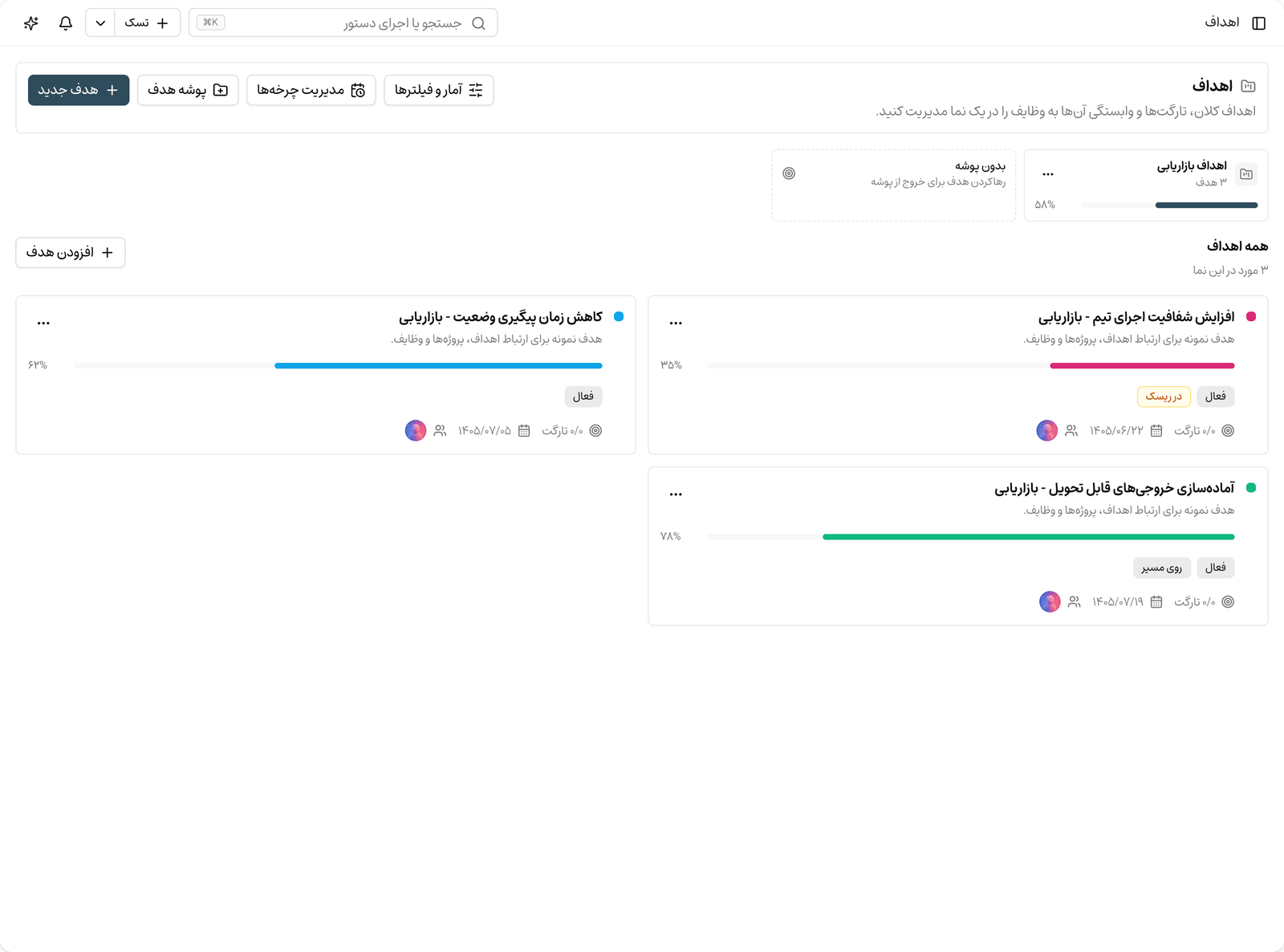This screenshot has width=1284, height=952.
Task: Open three-dot menu of کاهش زمان پیگیری goal
Action: pyautogui.click(x=43, y=323)
